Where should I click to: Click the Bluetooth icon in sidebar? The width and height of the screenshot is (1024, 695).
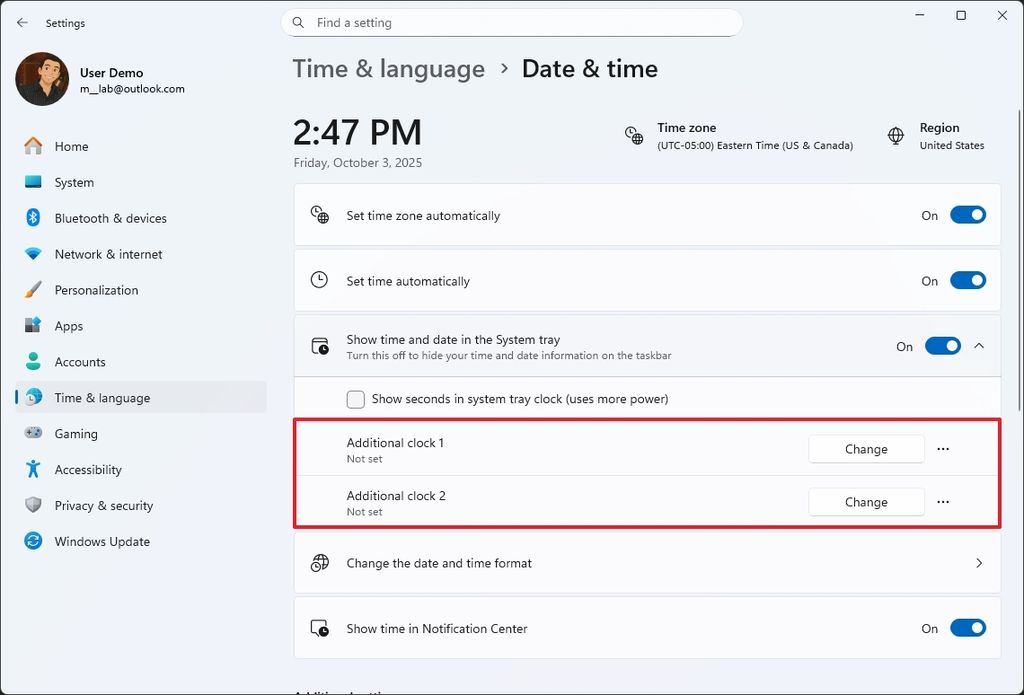pos(33,218)
